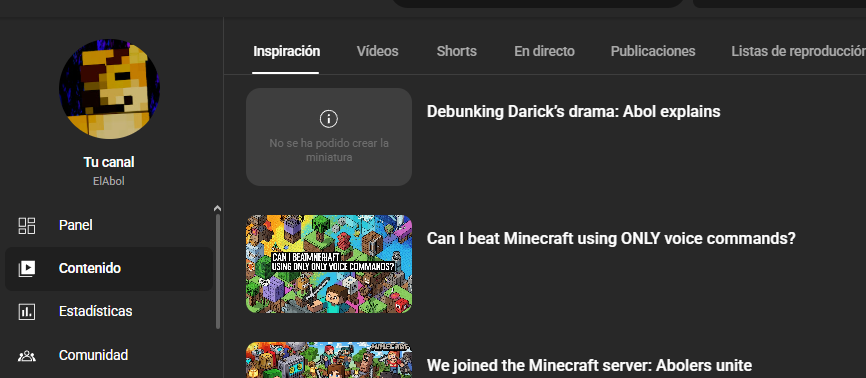Open the Estadísticas chart icon
This screenshot has height=378, width=866.
[x=27, y=312]
